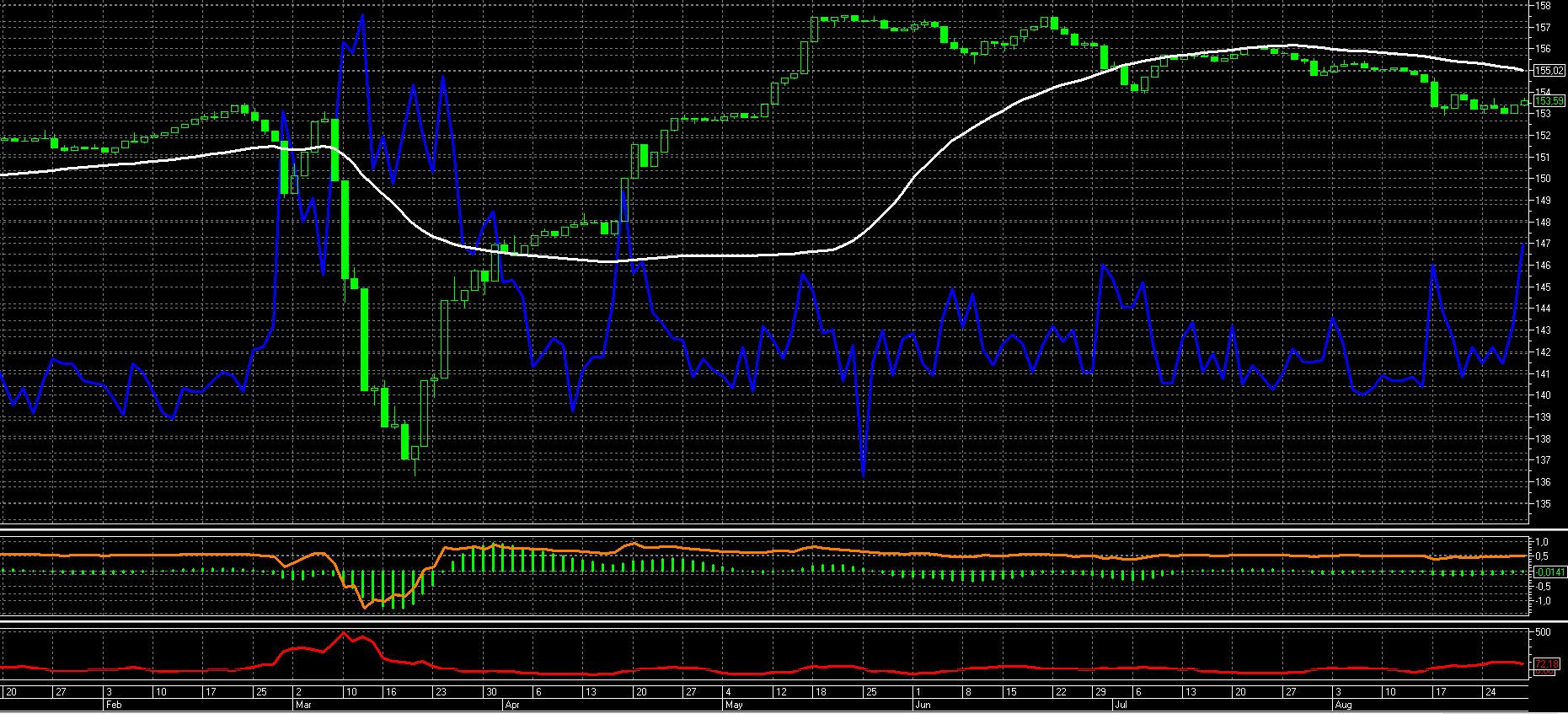Click the green -0,0141 indicator value label
Screen dimensions: 1568x714
pyautogui.click(x=1549, y=572)
